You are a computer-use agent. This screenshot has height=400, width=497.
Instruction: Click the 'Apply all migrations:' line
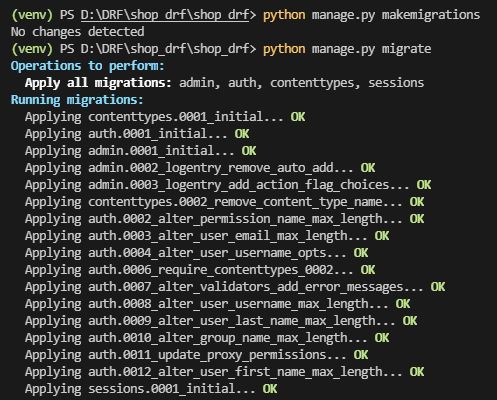coord(224,83)
